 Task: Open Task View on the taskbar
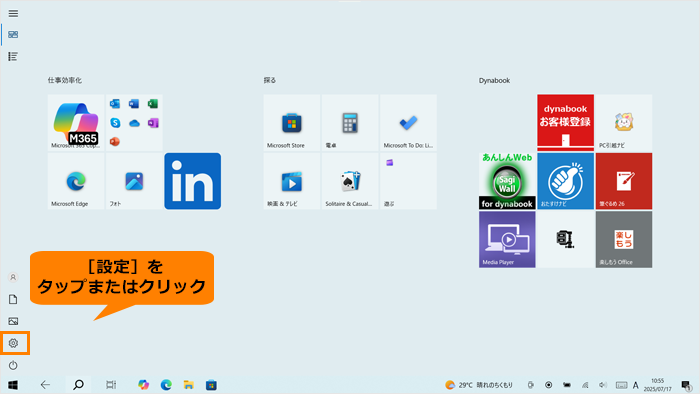click(x=111, y=385)
